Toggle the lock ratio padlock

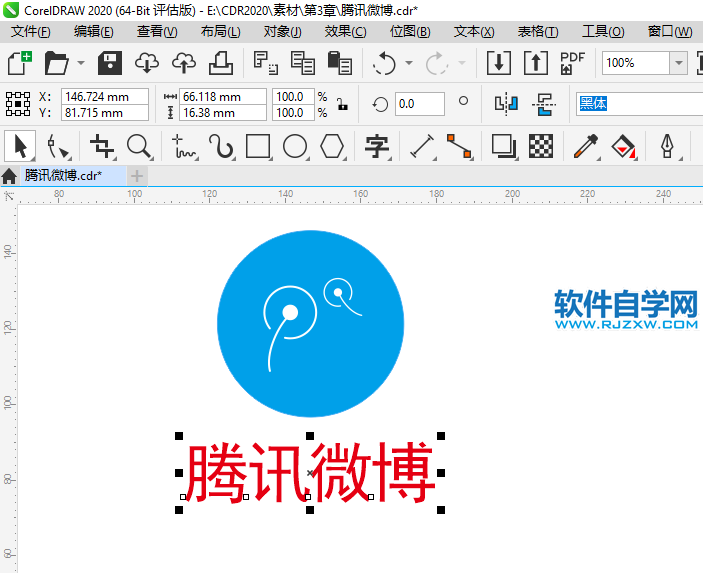[343, 104]
